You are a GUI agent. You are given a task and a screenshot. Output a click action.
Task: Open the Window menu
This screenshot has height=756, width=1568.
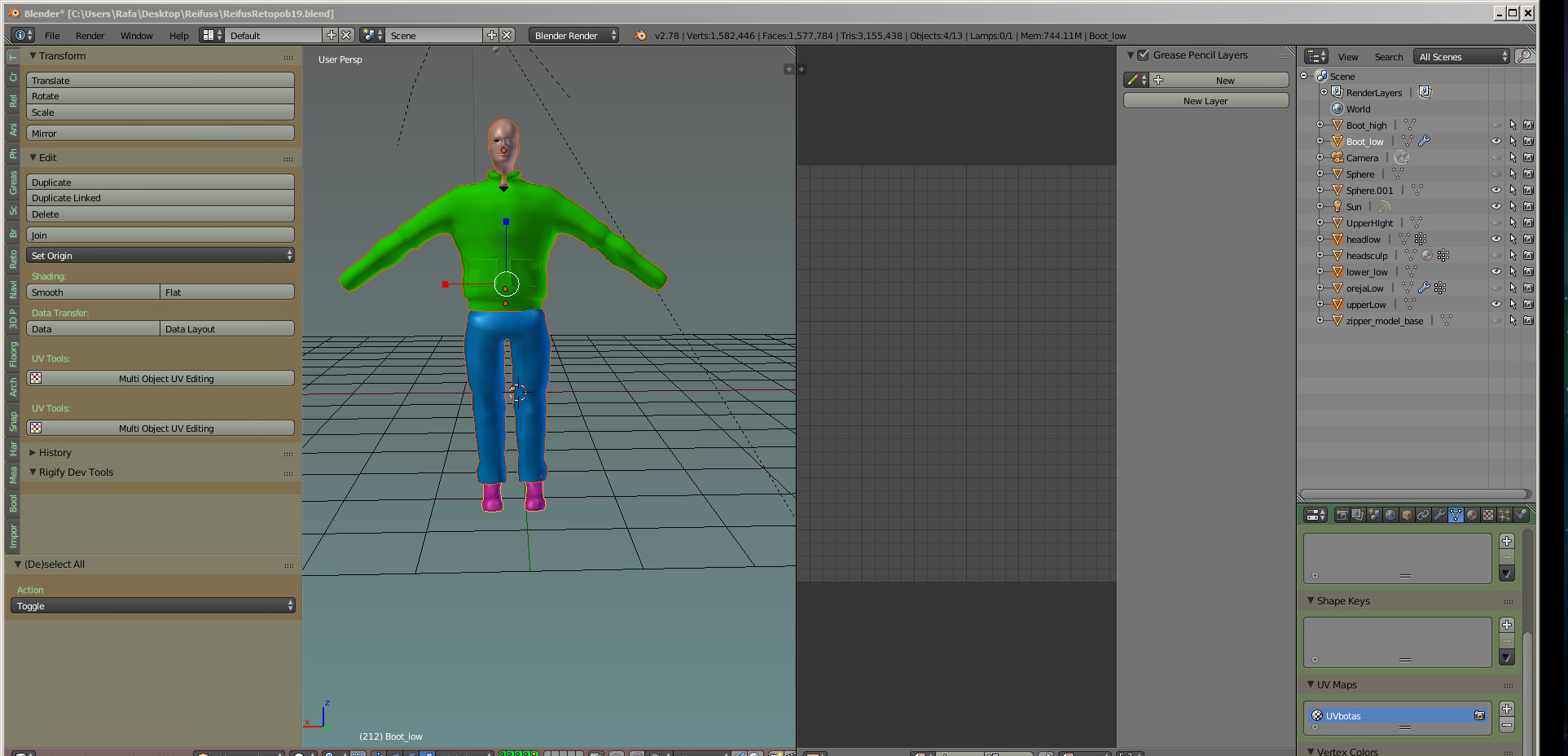point(136,35)
